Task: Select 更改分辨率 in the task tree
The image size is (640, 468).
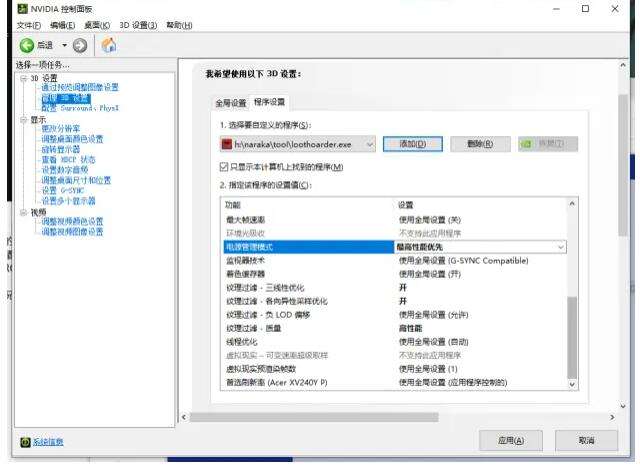Action: pyautogui.click(x=61, y=129)
